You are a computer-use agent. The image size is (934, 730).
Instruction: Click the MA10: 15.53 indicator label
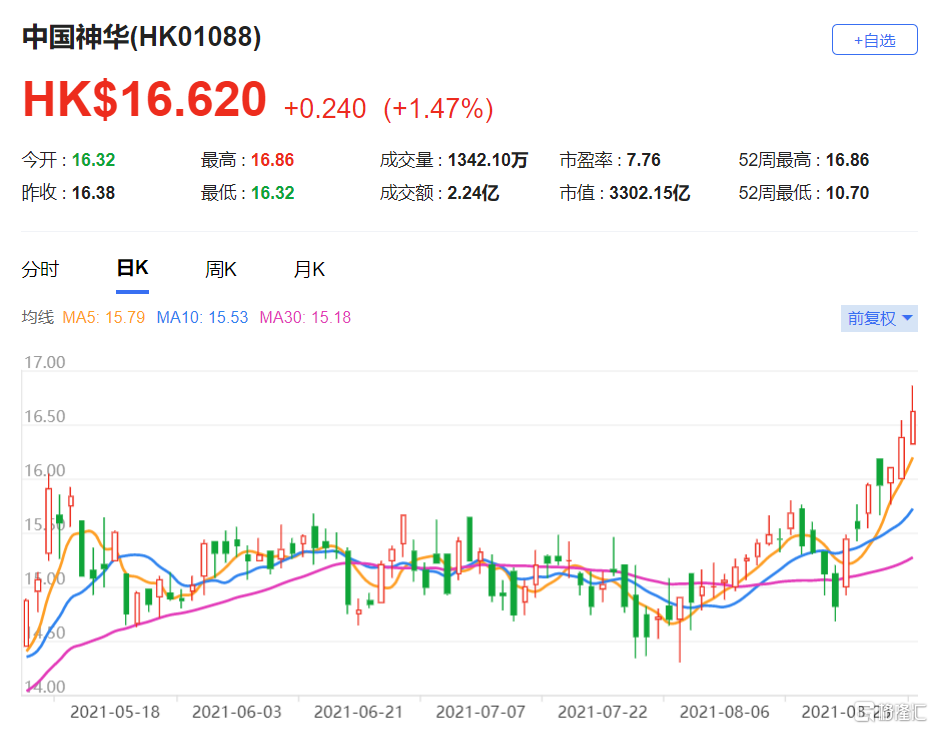coord(203,317)
